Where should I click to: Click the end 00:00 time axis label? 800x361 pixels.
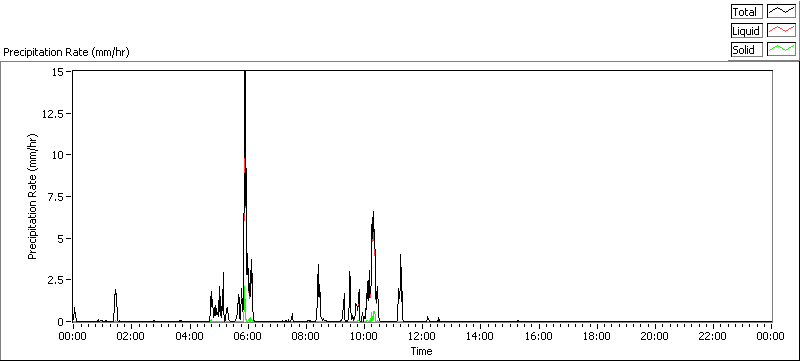tap(771, 336)
